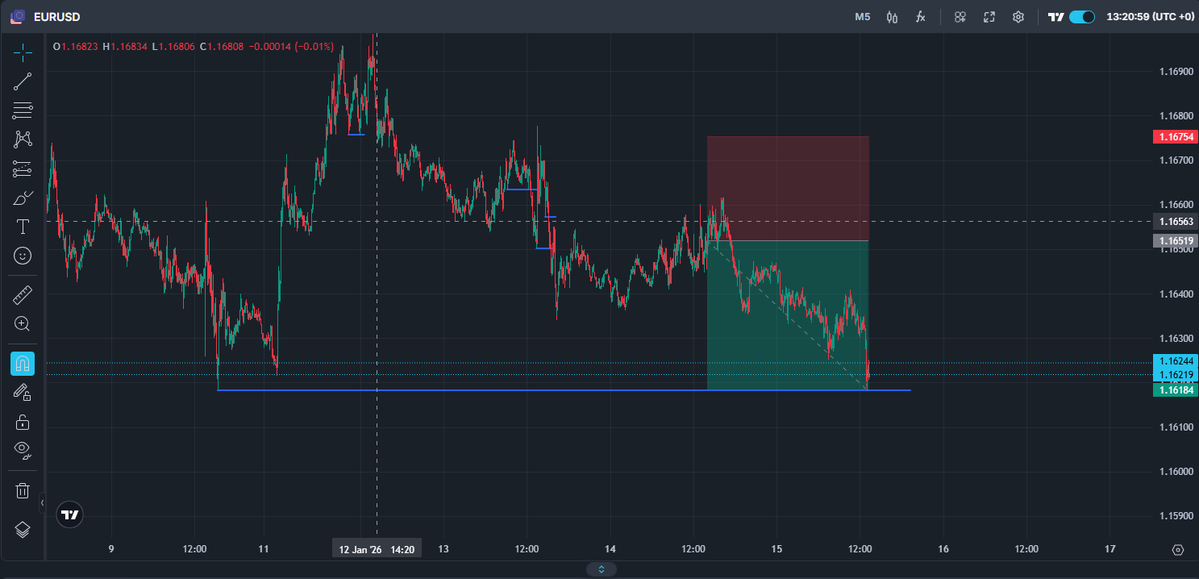Click the green 1.16184 target price label
Image resolution: width=1199 pixels, height=579 pixels.
pyautogui.click(x=1173, y=390)
